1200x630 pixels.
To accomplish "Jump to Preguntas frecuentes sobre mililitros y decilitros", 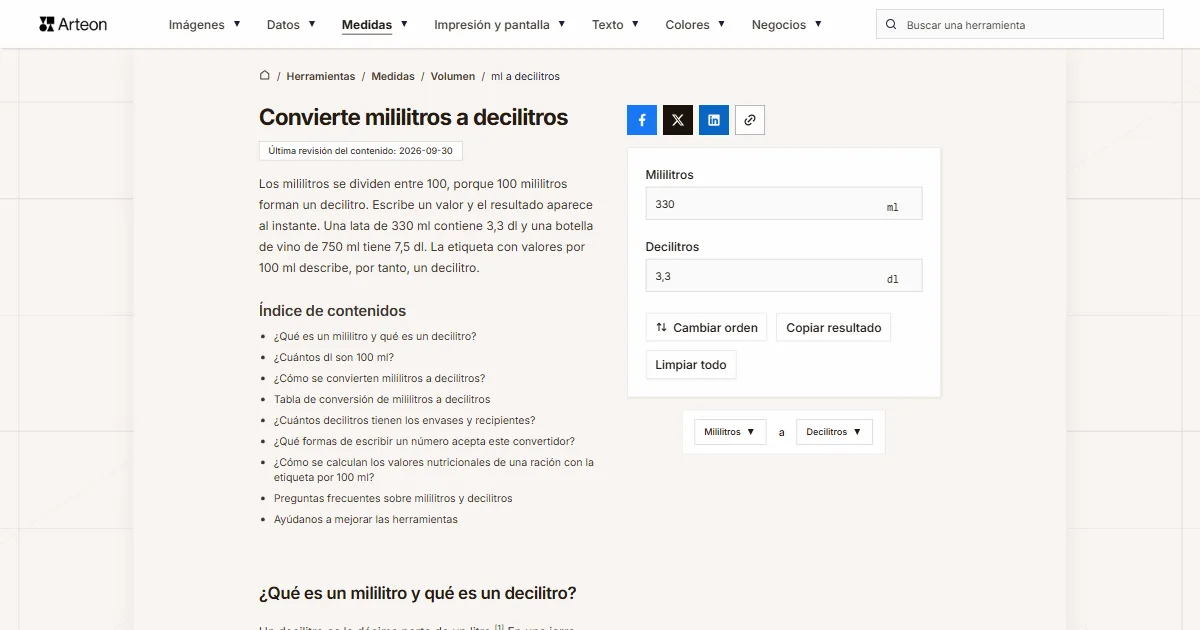I will click(x=393, y=498).
